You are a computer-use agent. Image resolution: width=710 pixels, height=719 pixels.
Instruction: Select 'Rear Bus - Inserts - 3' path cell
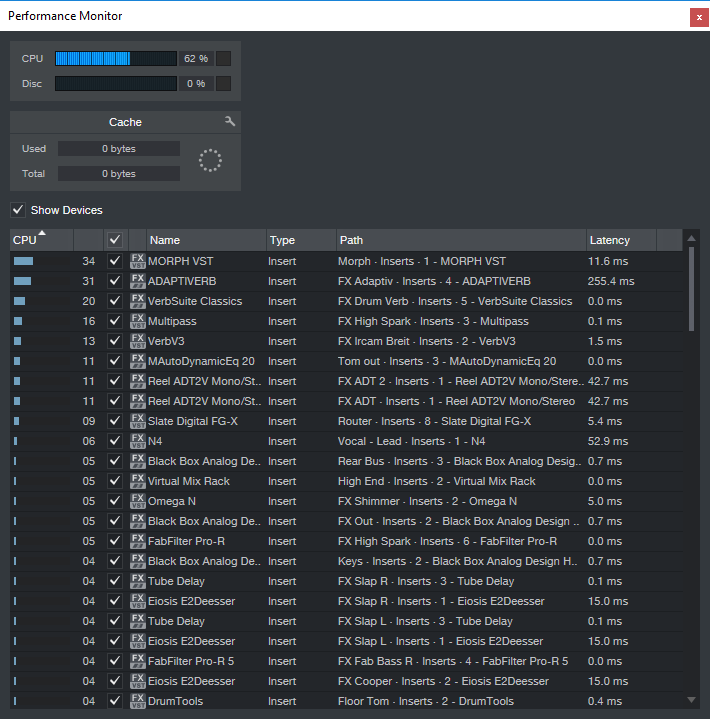pyautogui.click(x=460, y=461)
